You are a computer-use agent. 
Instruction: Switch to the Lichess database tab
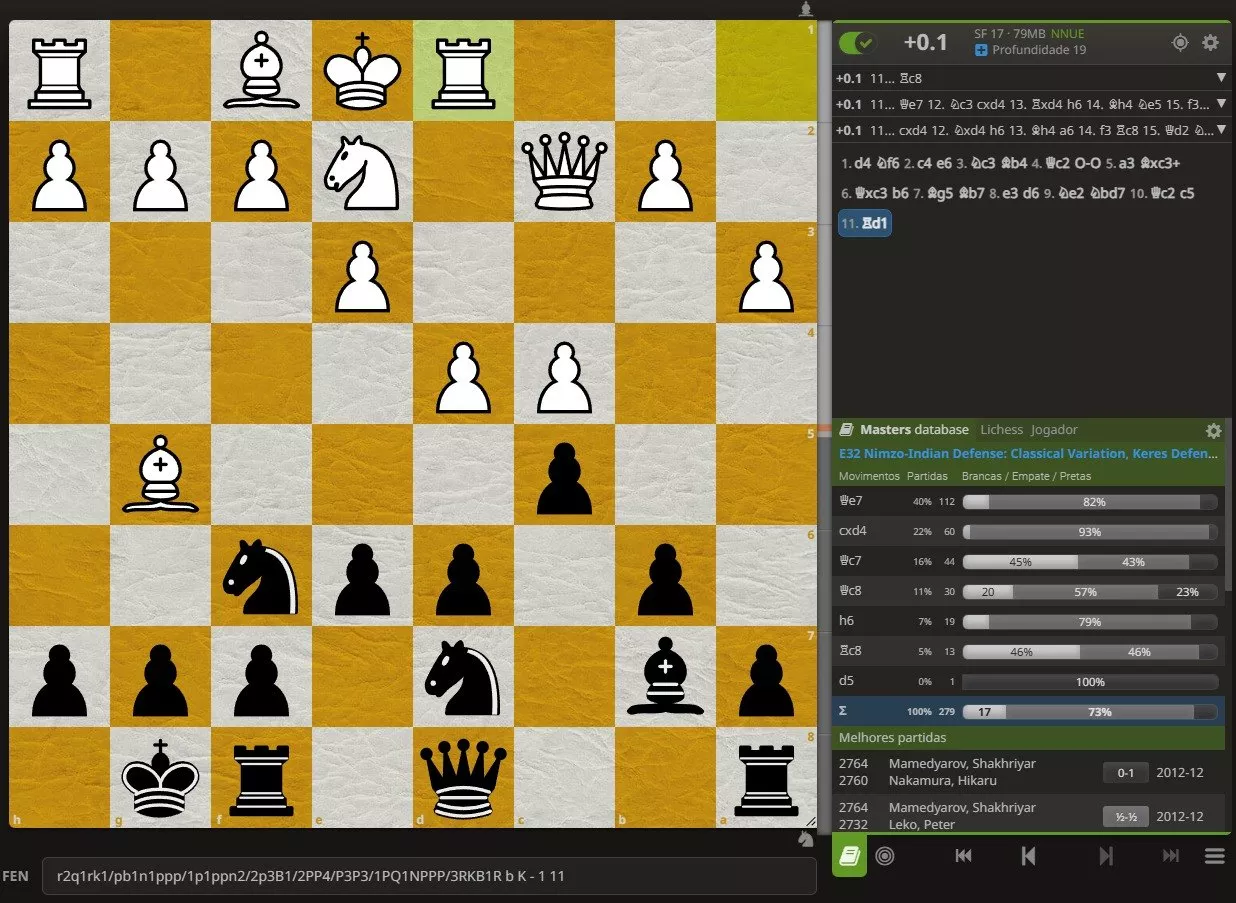pyautogui.click(x=1001, y=430)
